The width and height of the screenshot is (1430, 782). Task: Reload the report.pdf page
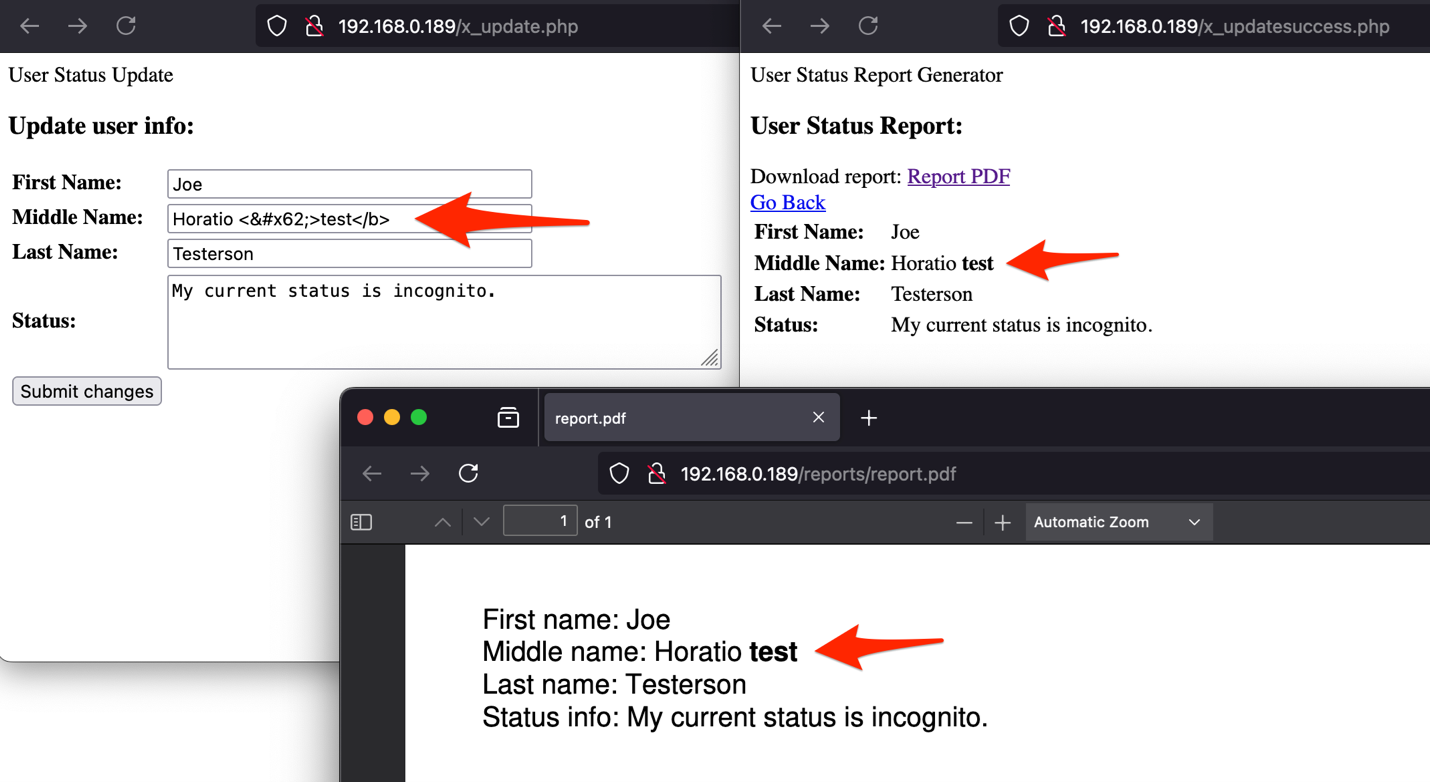(468, 473)
